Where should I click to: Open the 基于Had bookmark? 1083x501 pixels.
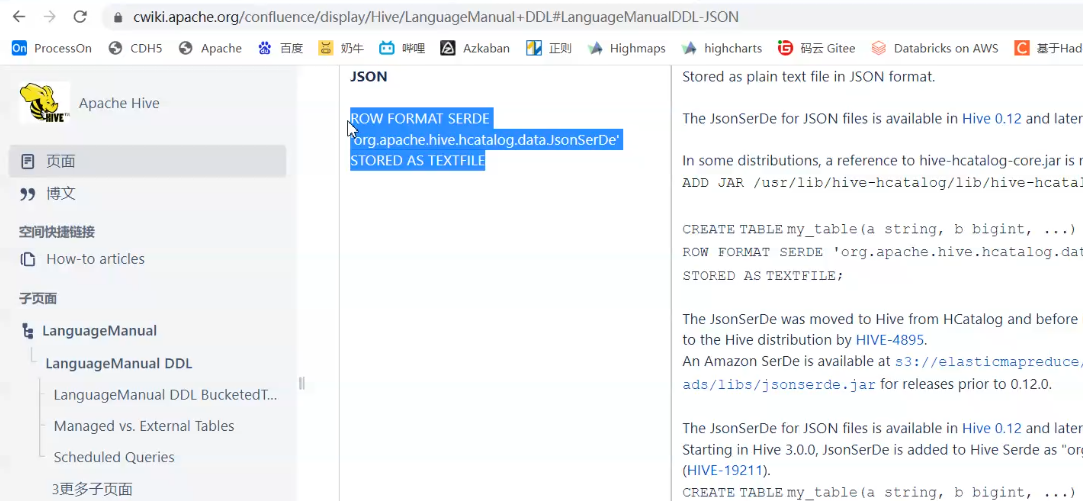click(x=1048, y=48)
